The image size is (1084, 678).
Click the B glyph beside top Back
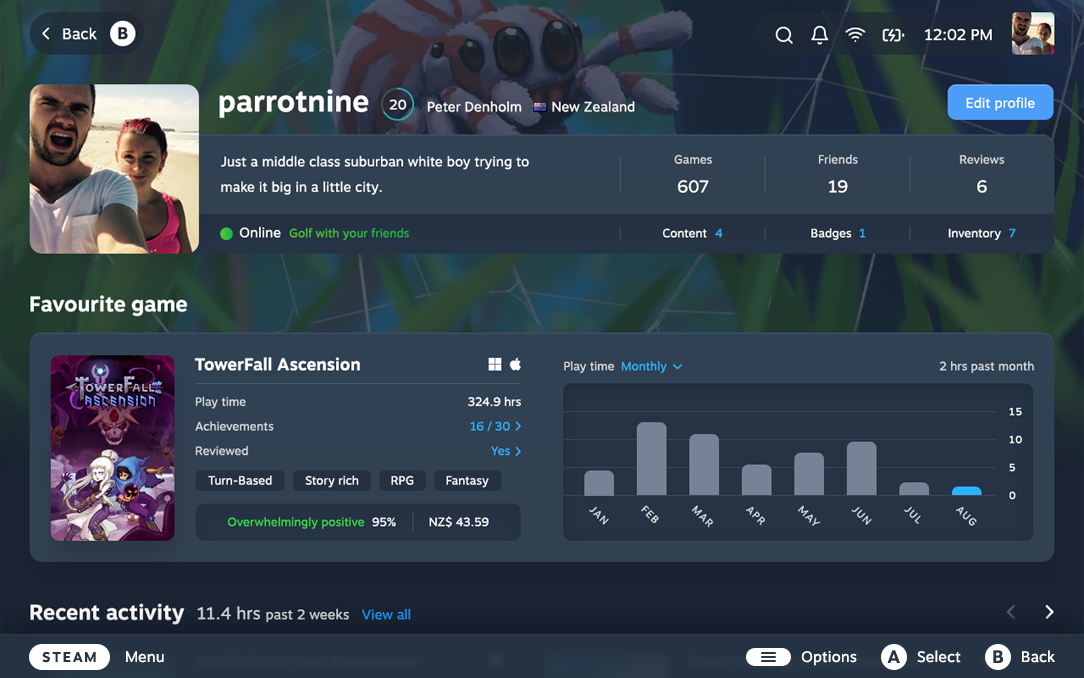[x=122, y=33]
